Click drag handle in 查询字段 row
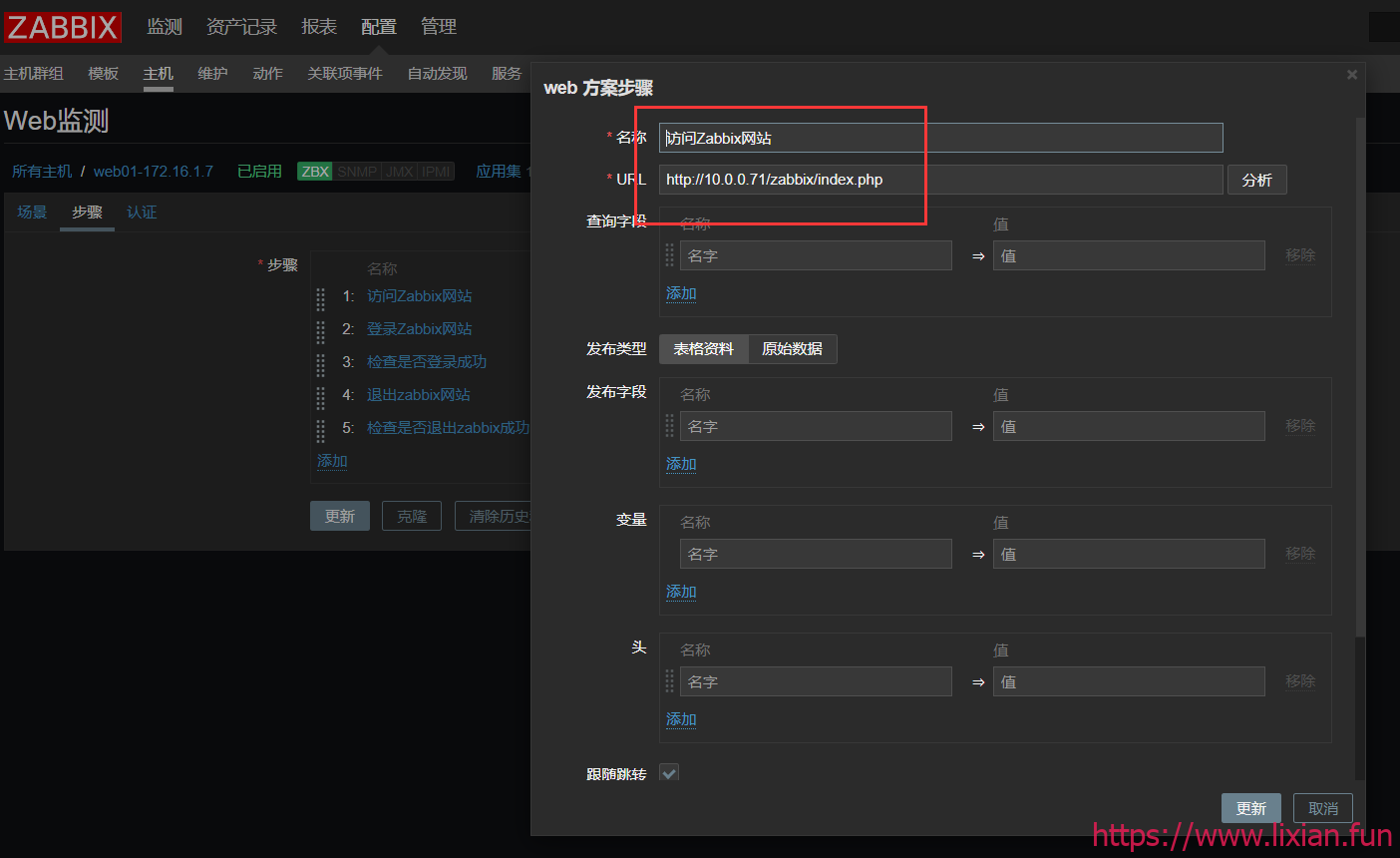 [x=669, y=255]
